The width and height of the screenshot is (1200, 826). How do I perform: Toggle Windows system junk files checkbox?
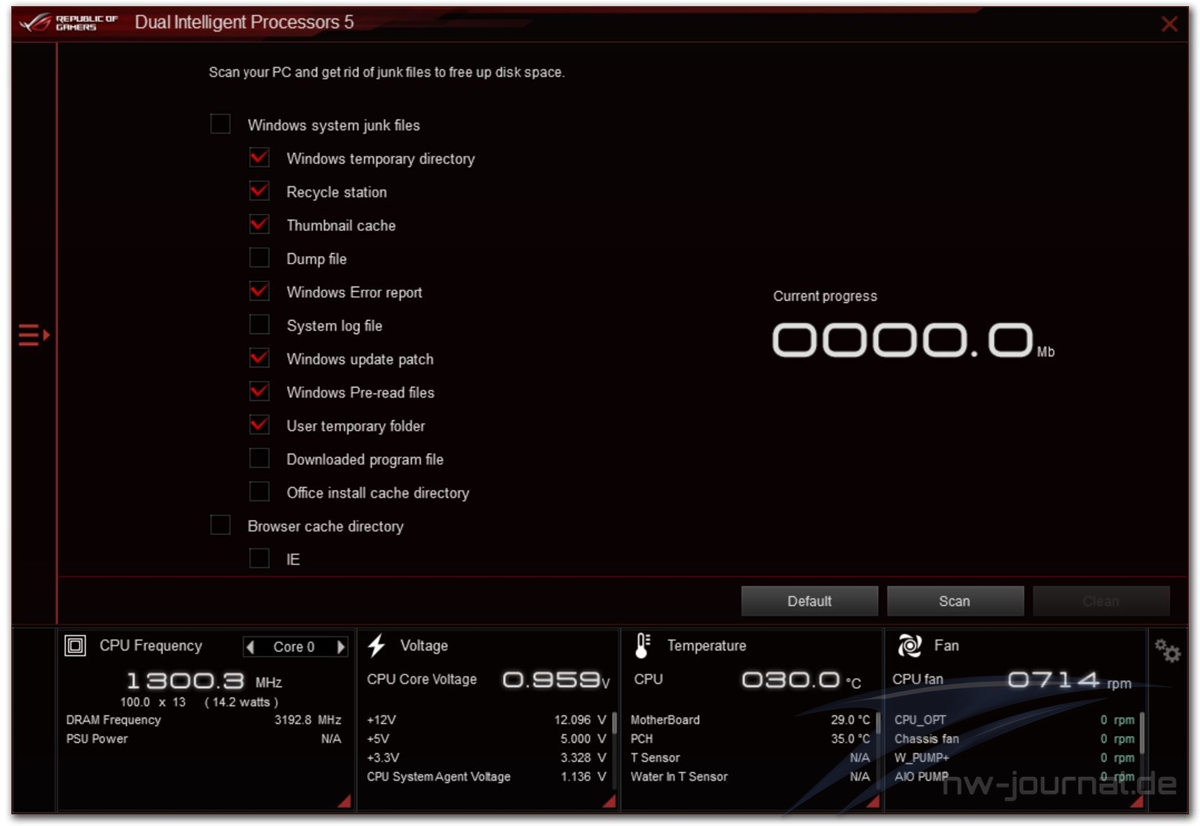[220, 124]
